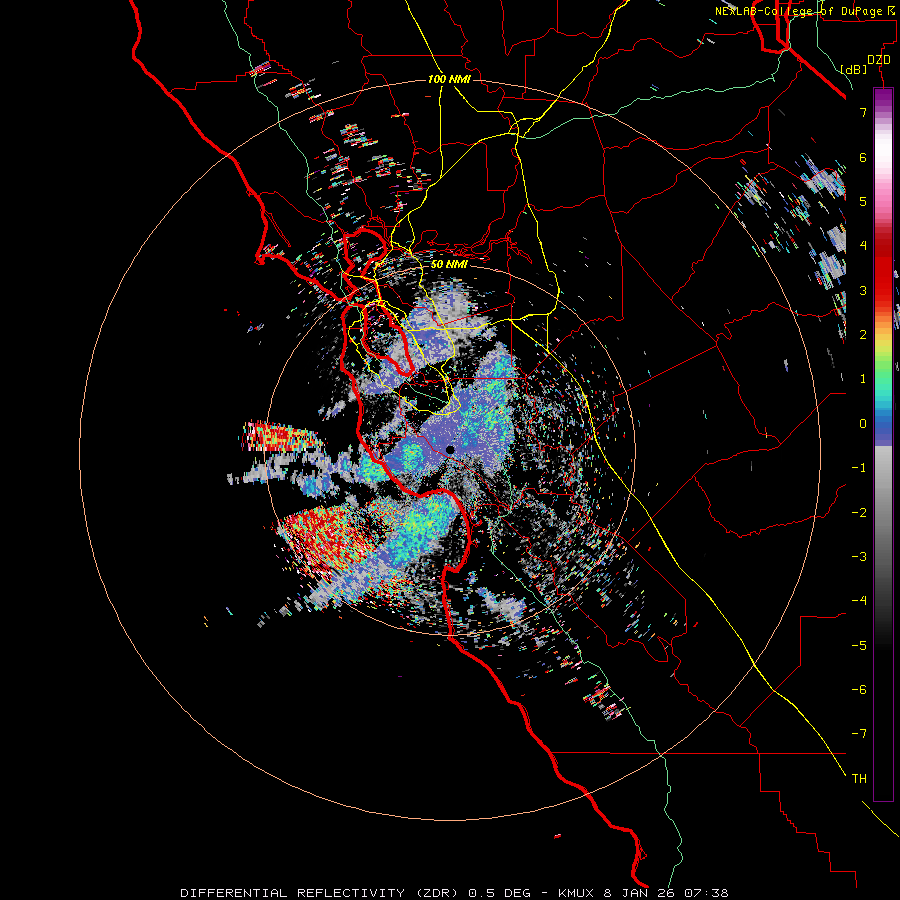The height and width of the screenshot is (900, 900).
Task: Click the "KMUX" station ID in the caption
Action: click(575, 893)
